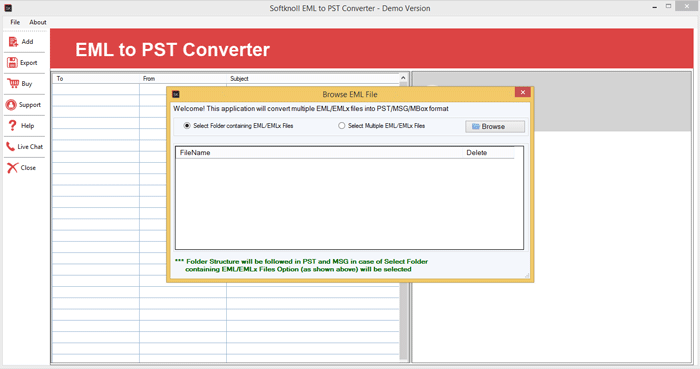Click the Add file icon in the sidebar

pos(13,42)
